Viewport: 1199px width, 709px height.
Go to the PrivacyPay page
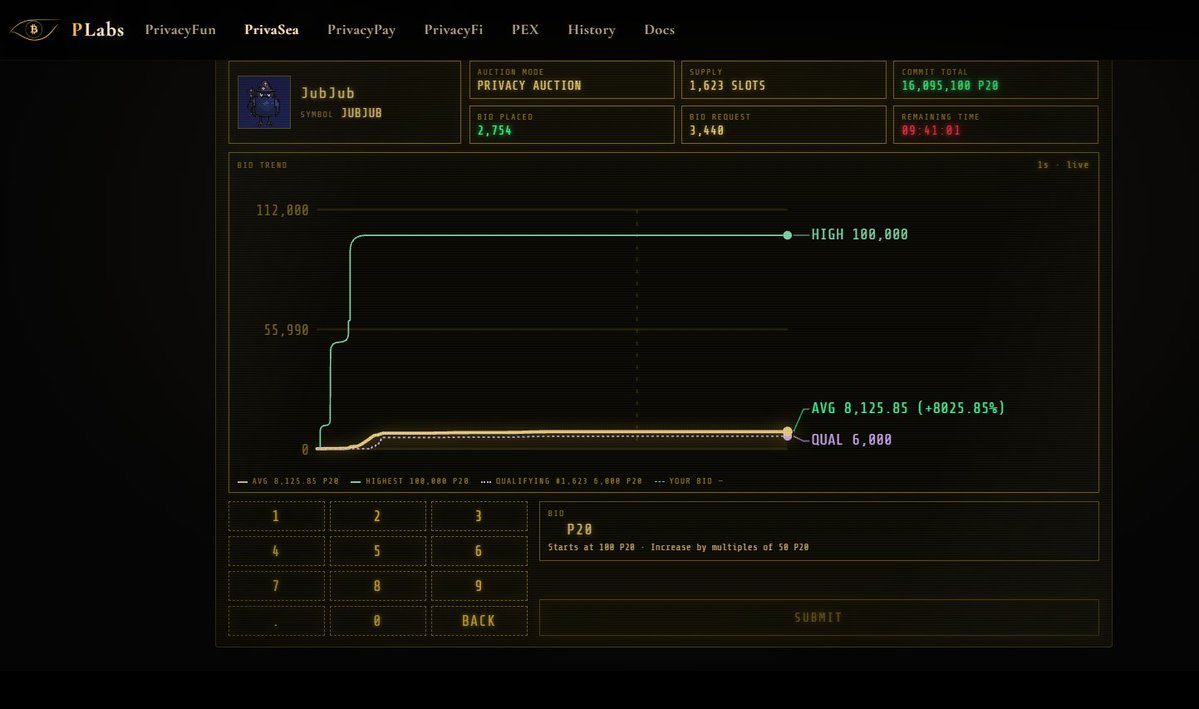pos(362,30)
